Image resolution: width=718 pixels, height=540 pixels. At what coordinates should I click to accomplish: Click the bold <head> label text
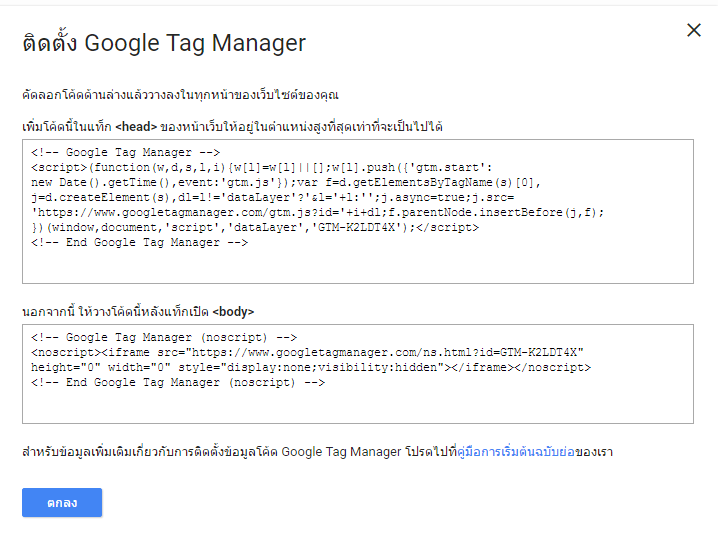point(137,127)
